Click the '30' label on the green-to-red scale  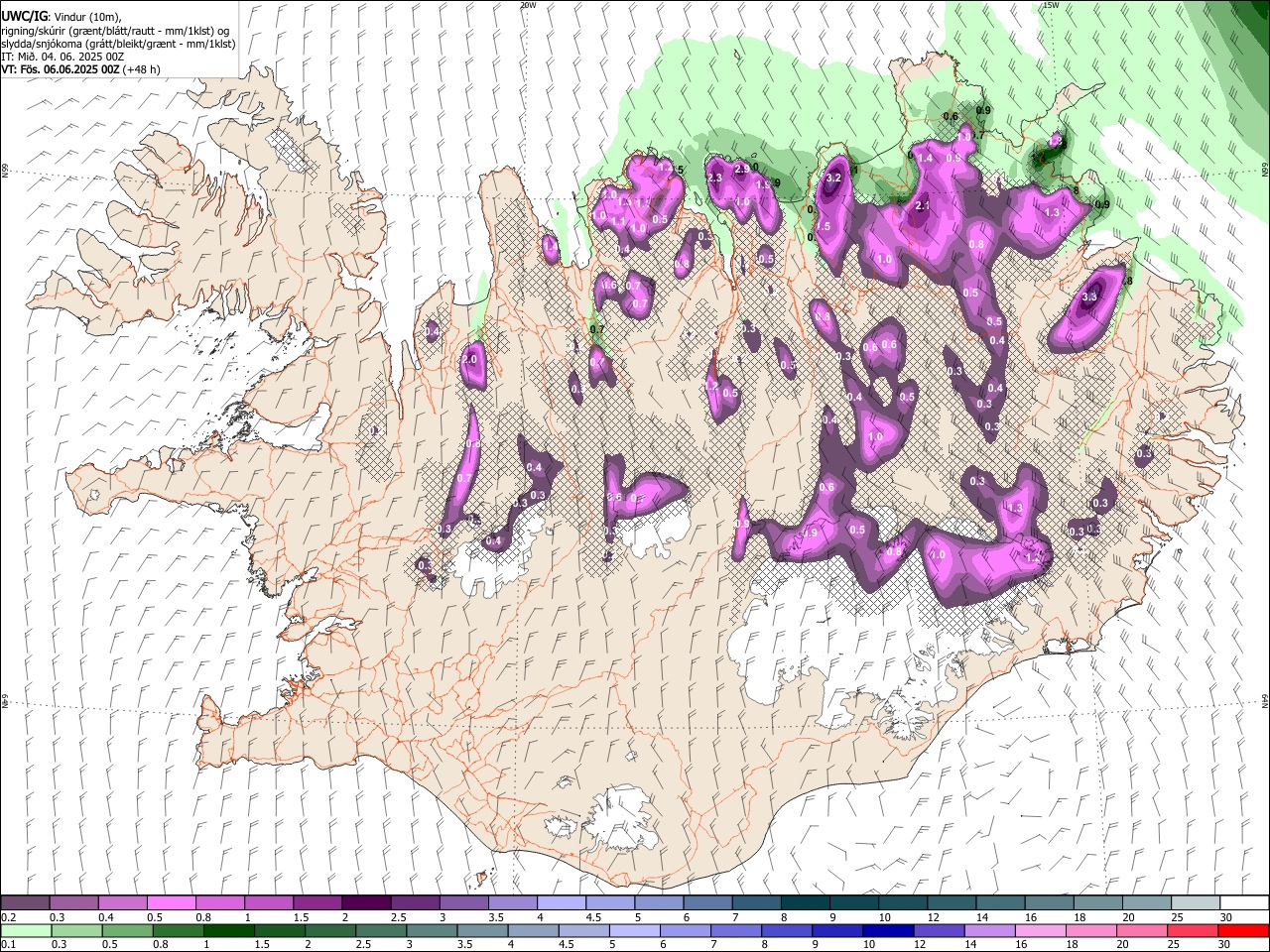click(x=1226, y=945)
